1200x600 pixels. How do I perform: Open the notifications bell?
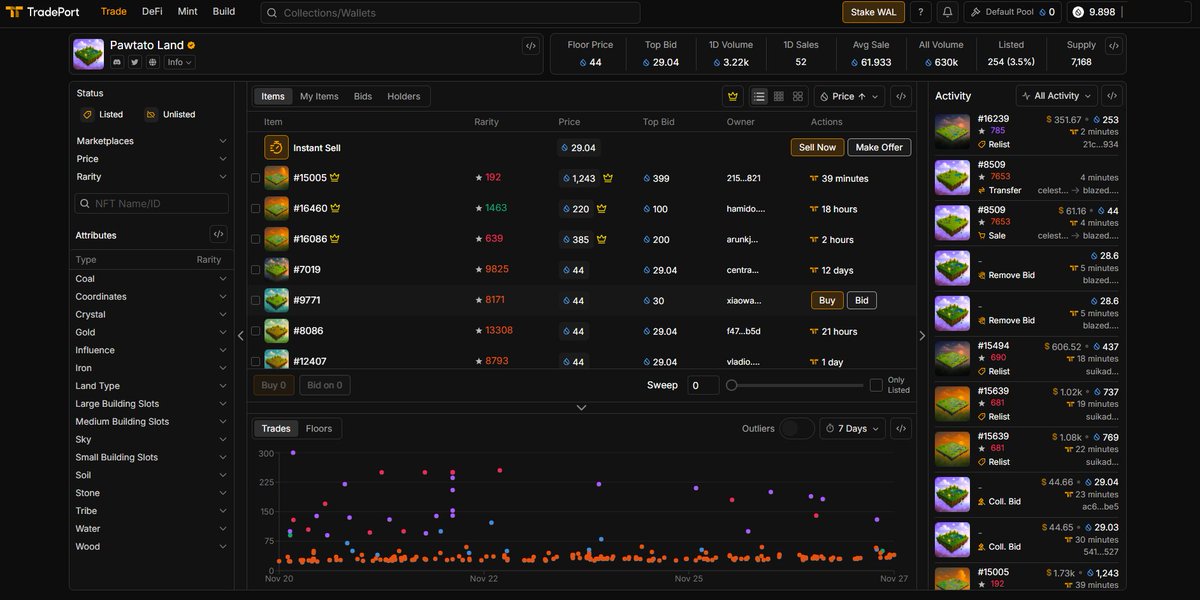tap(947, 12)
